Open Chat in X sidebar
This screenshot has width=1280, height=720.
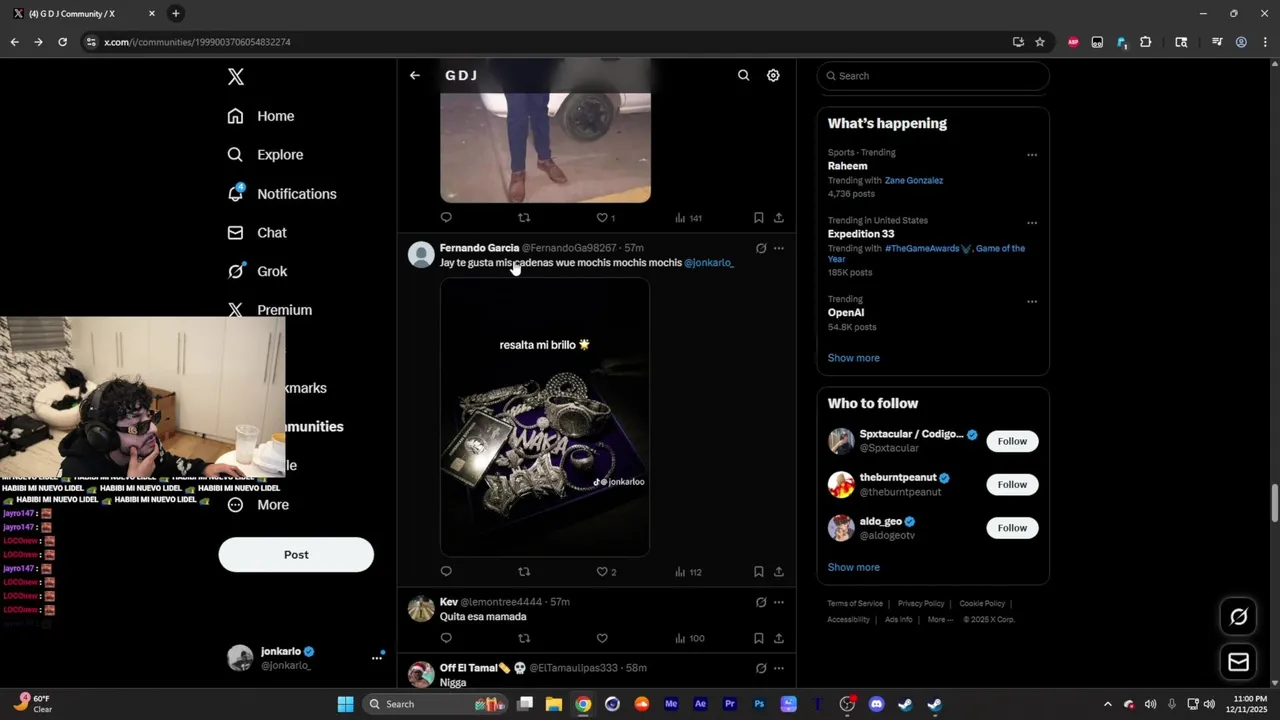coord(257,233)
